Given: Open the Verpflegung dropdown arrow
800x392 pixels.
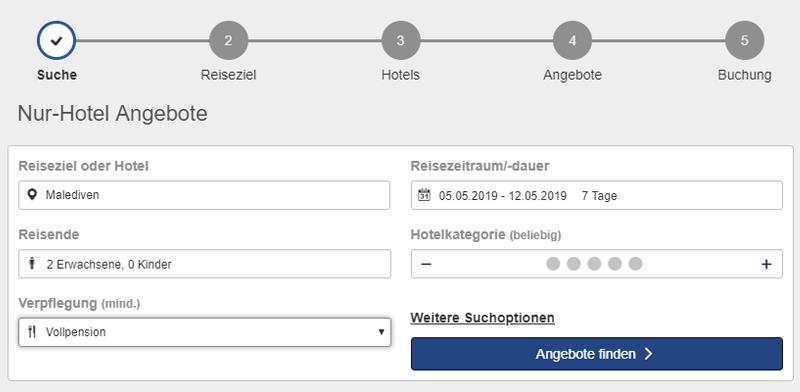Looking at the screenshot, I should click(x=381, y=332).
